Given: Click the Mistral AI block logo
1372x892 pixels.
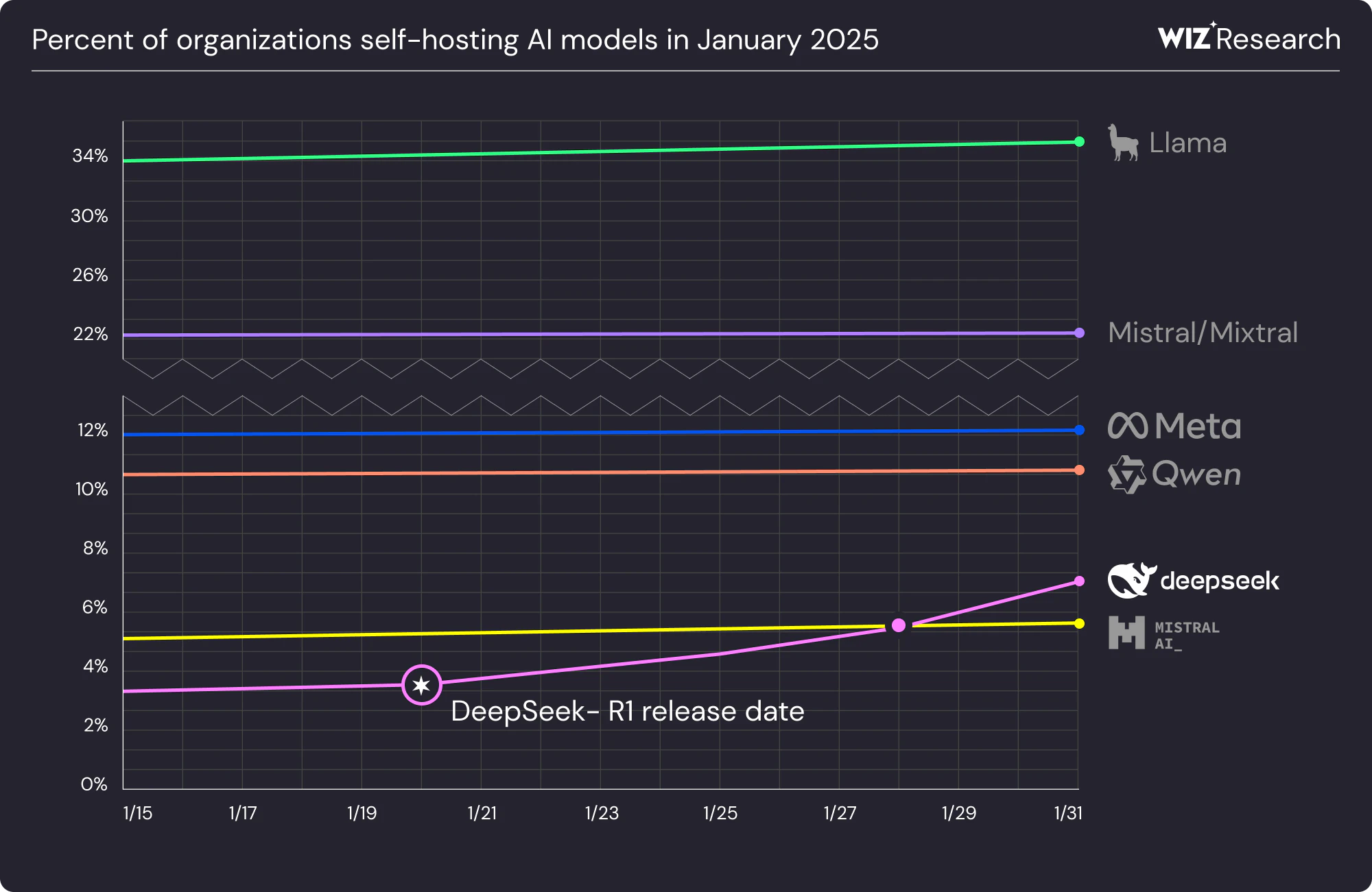Looking at the screenshot, I should pos(1126,632).
